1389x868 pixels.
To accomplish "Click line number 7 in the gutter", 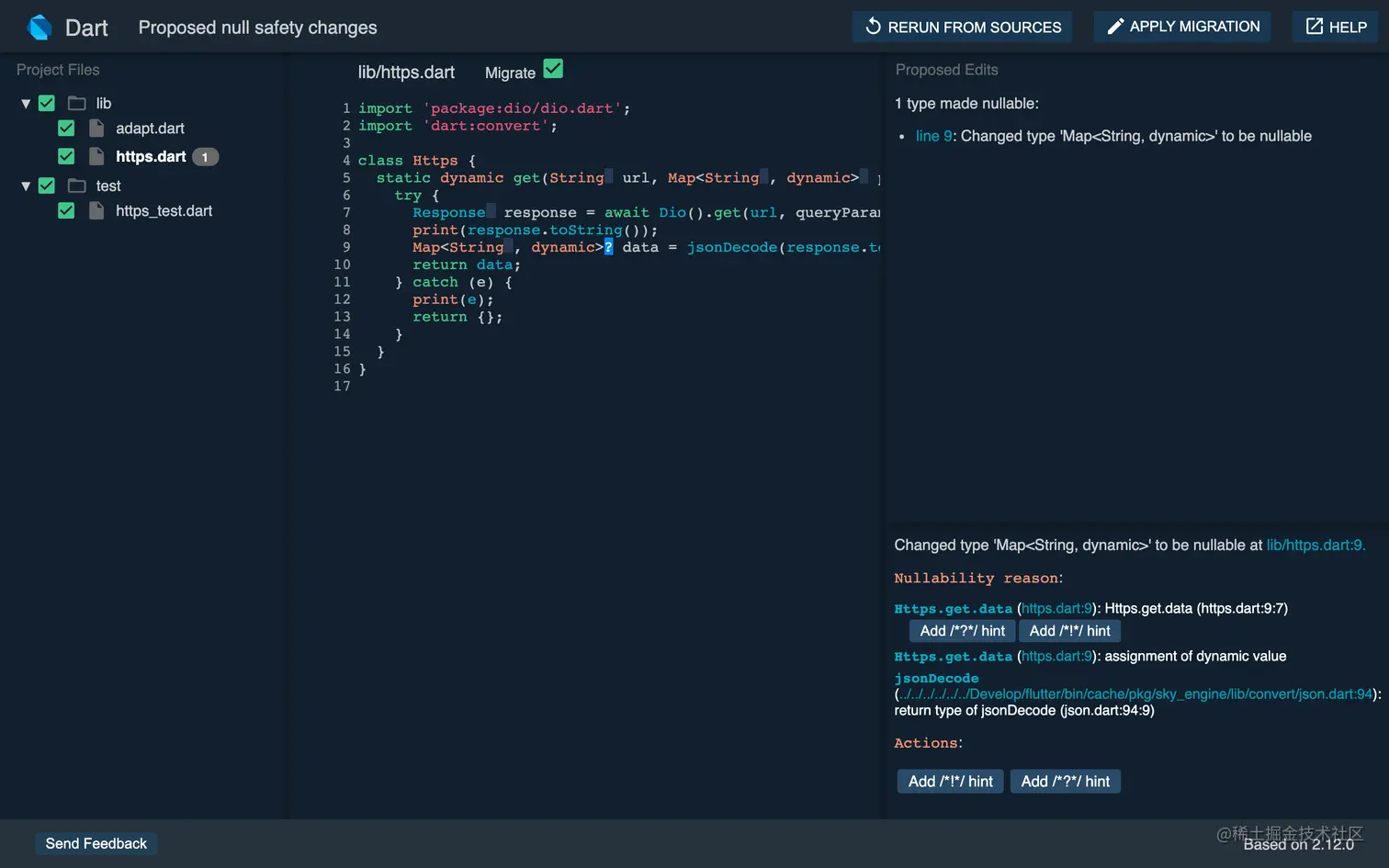I will coord(346,212).
